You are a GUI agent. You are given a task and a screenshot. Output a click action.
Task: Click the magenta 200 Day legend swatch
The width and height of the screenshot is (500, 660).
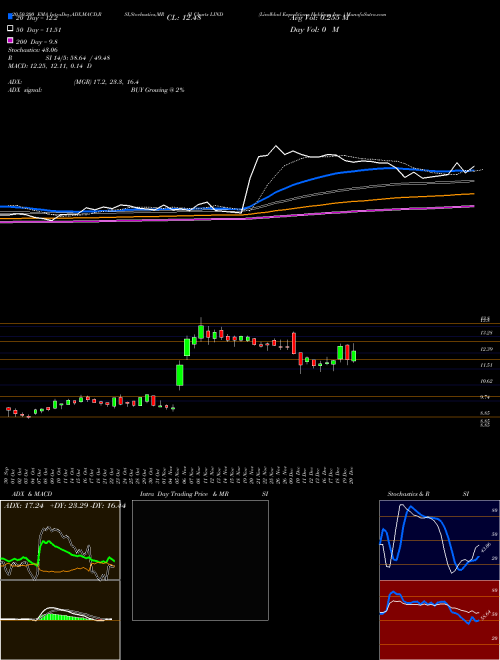[x=10, y=40]
